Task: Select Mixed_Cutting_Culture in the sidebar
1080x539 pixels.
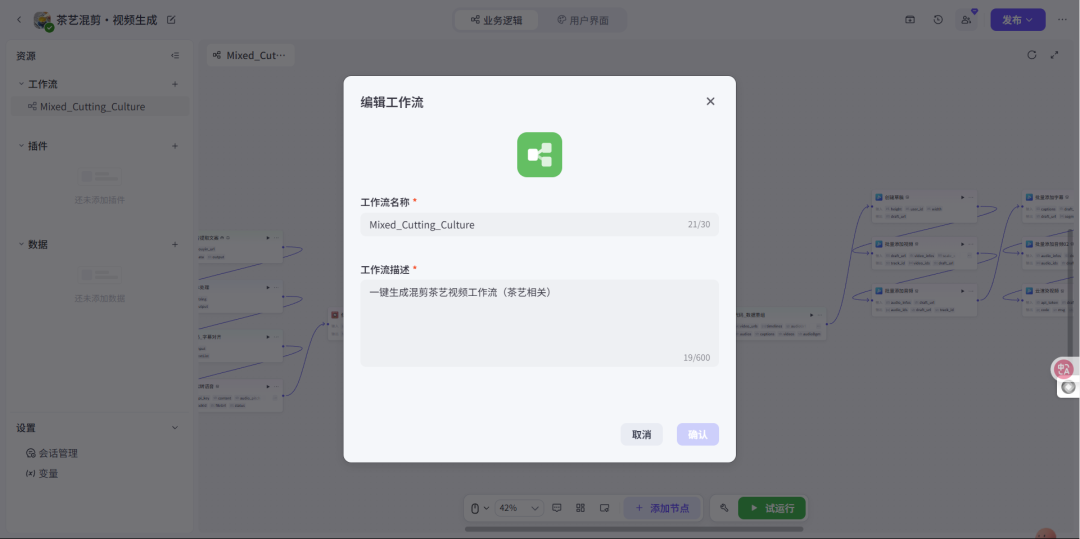Action: 100,107
